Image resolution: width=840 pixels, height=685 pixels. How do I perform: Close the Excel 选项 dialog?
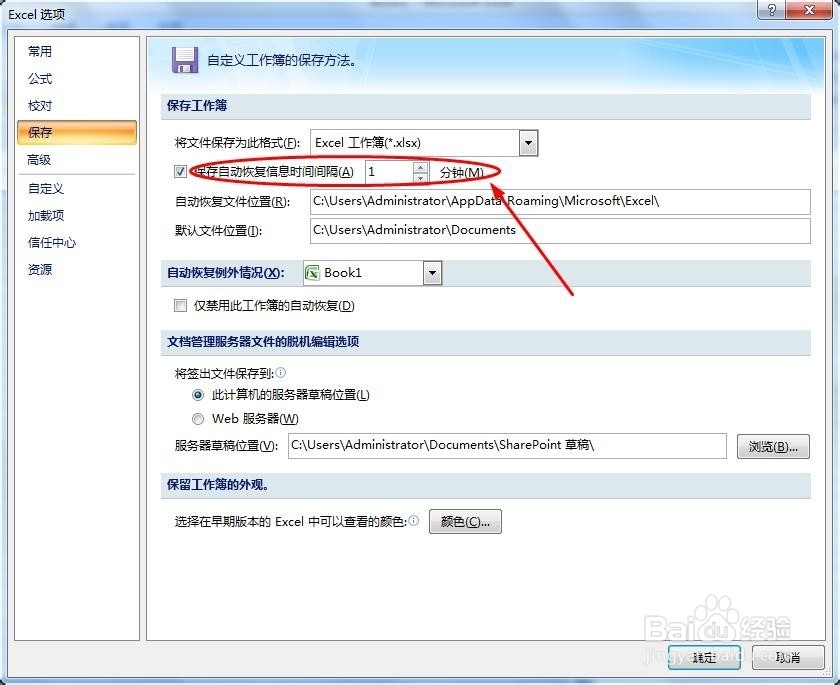pyautogui.click(x=809, y=10)
